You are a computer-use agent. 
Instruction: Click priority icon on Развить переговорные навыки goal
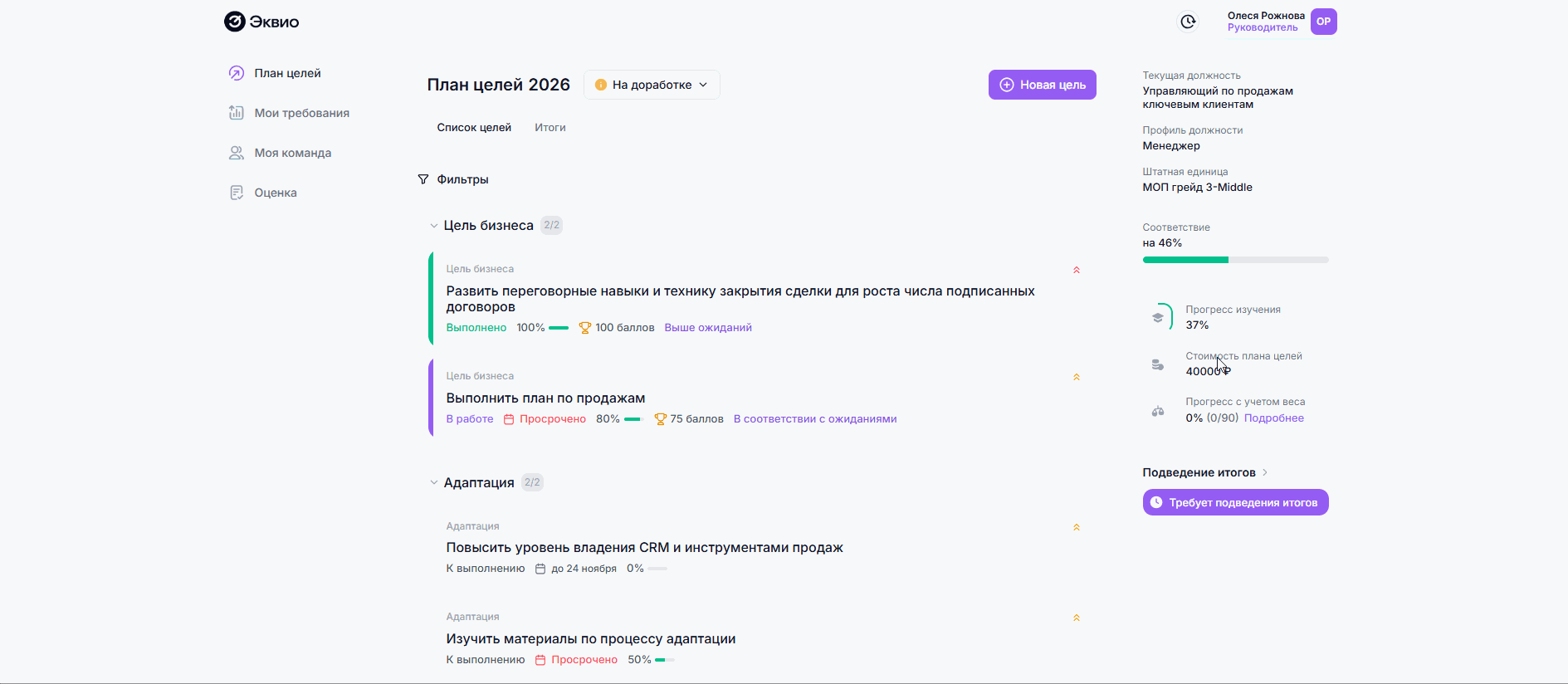click(x=1077, y=270)
